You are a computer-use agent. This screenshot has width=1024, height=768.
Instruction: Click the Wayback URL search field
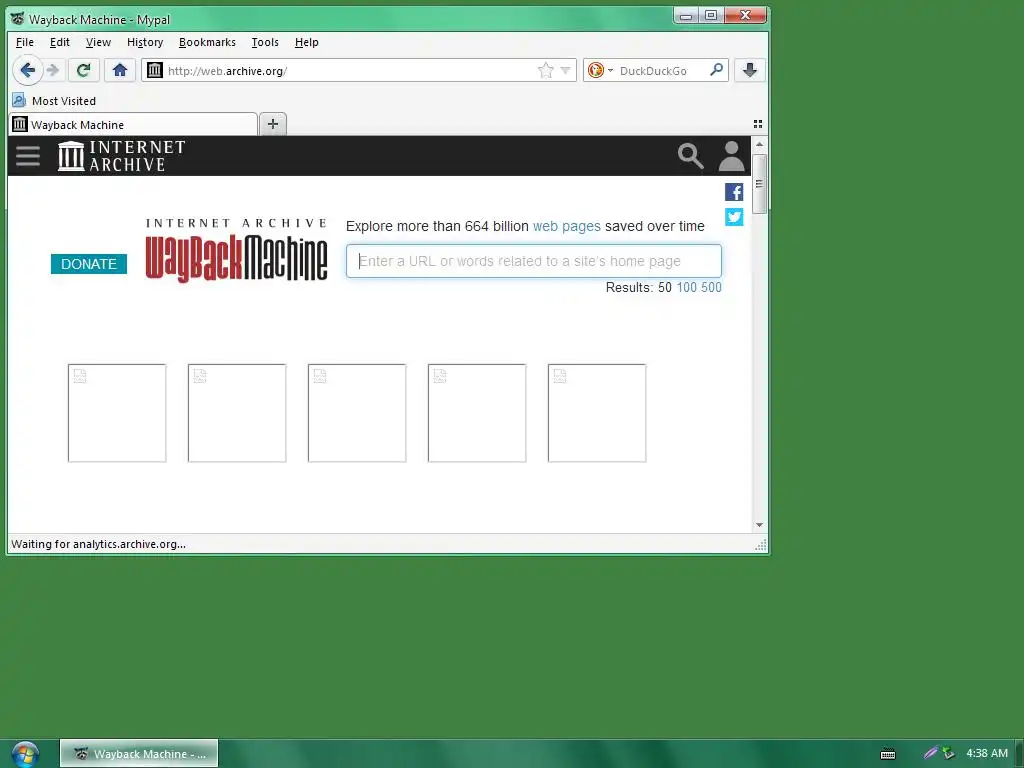534,261
